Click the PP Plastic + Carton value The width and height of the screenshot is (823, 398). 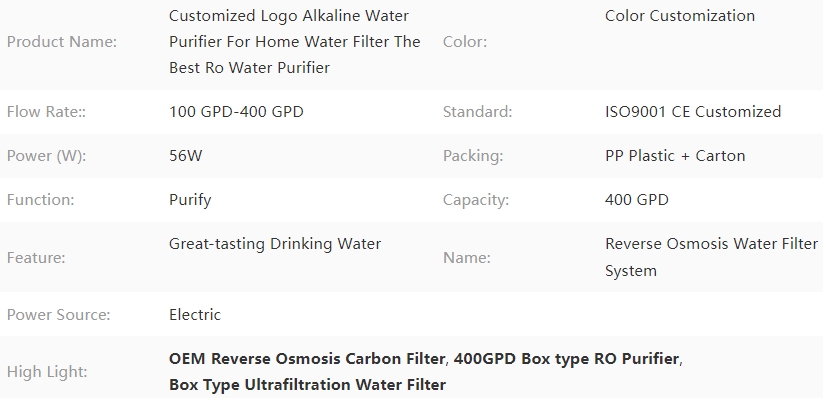click(x=675, y=156)
